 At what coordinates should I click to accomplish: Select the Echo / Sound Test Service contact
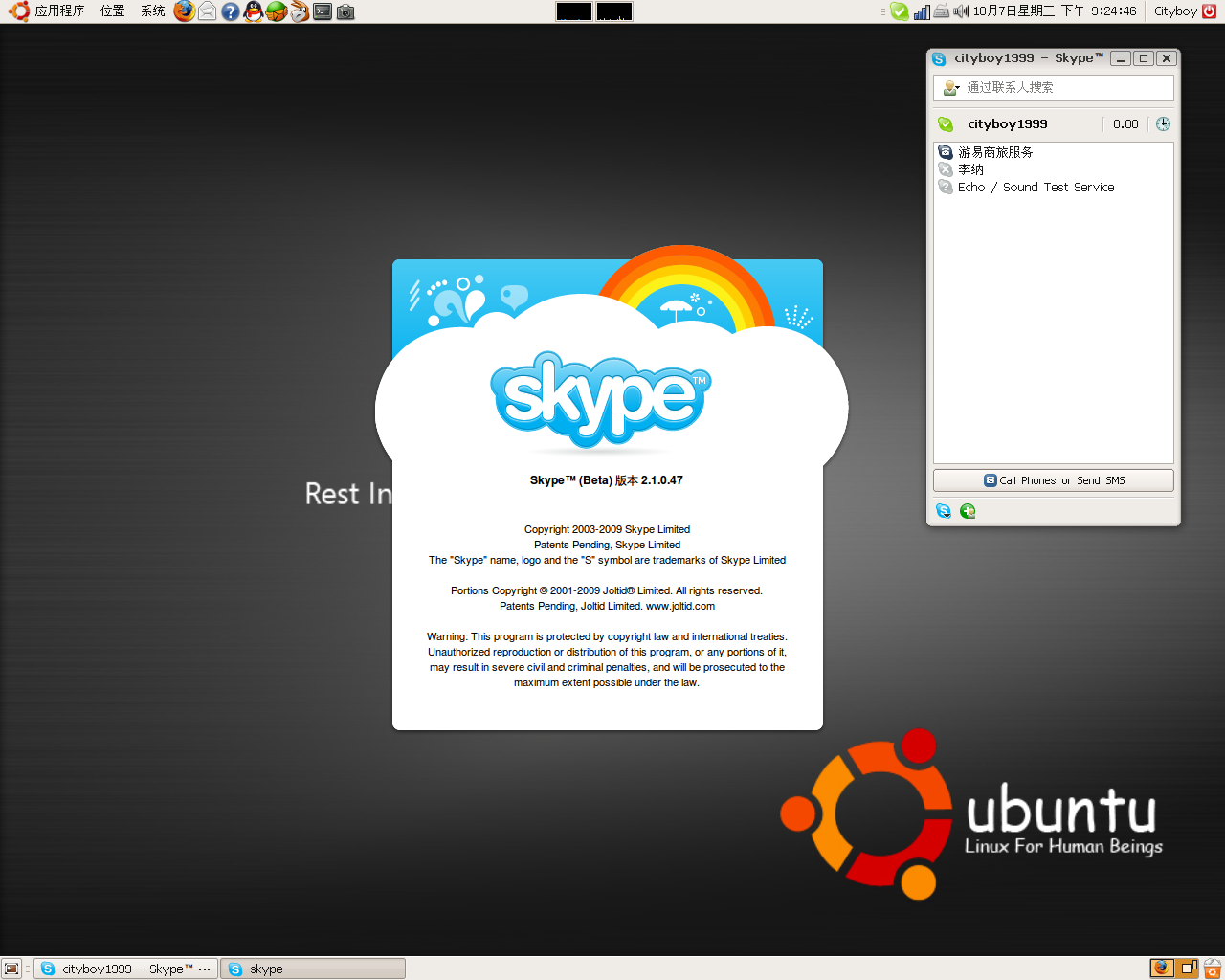pyautogui.click(x=1053, y=188)
